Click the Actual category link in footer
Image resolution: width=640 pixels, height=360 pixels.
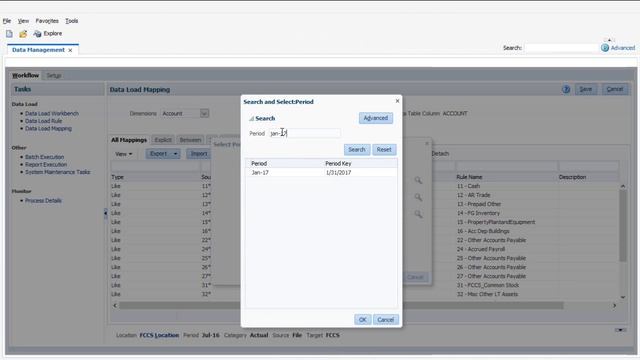tap(259, 335)
